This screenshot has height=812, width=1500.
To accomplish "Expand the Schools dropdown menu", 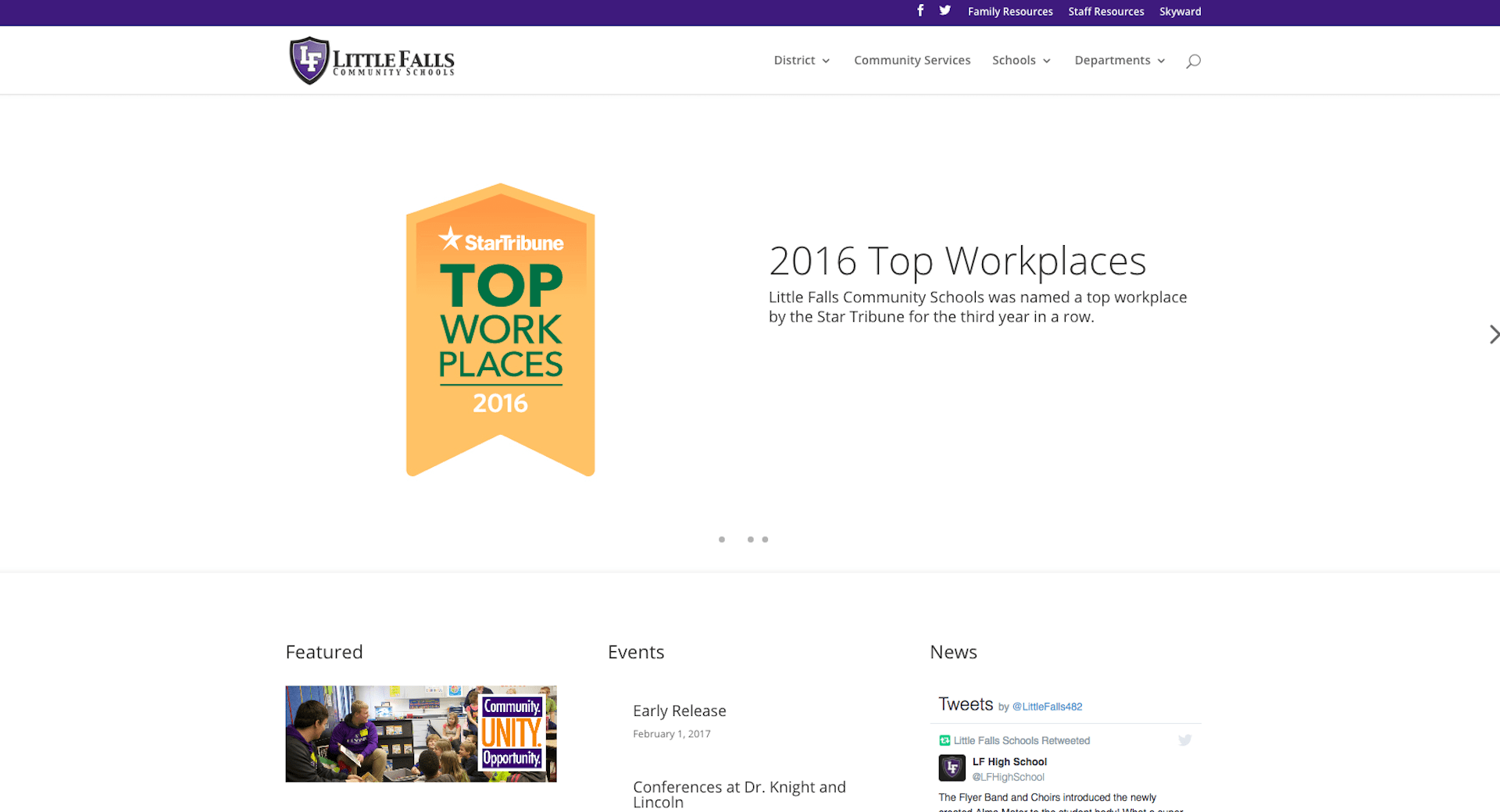I will pyautogui.click(x=1021, y=60).
